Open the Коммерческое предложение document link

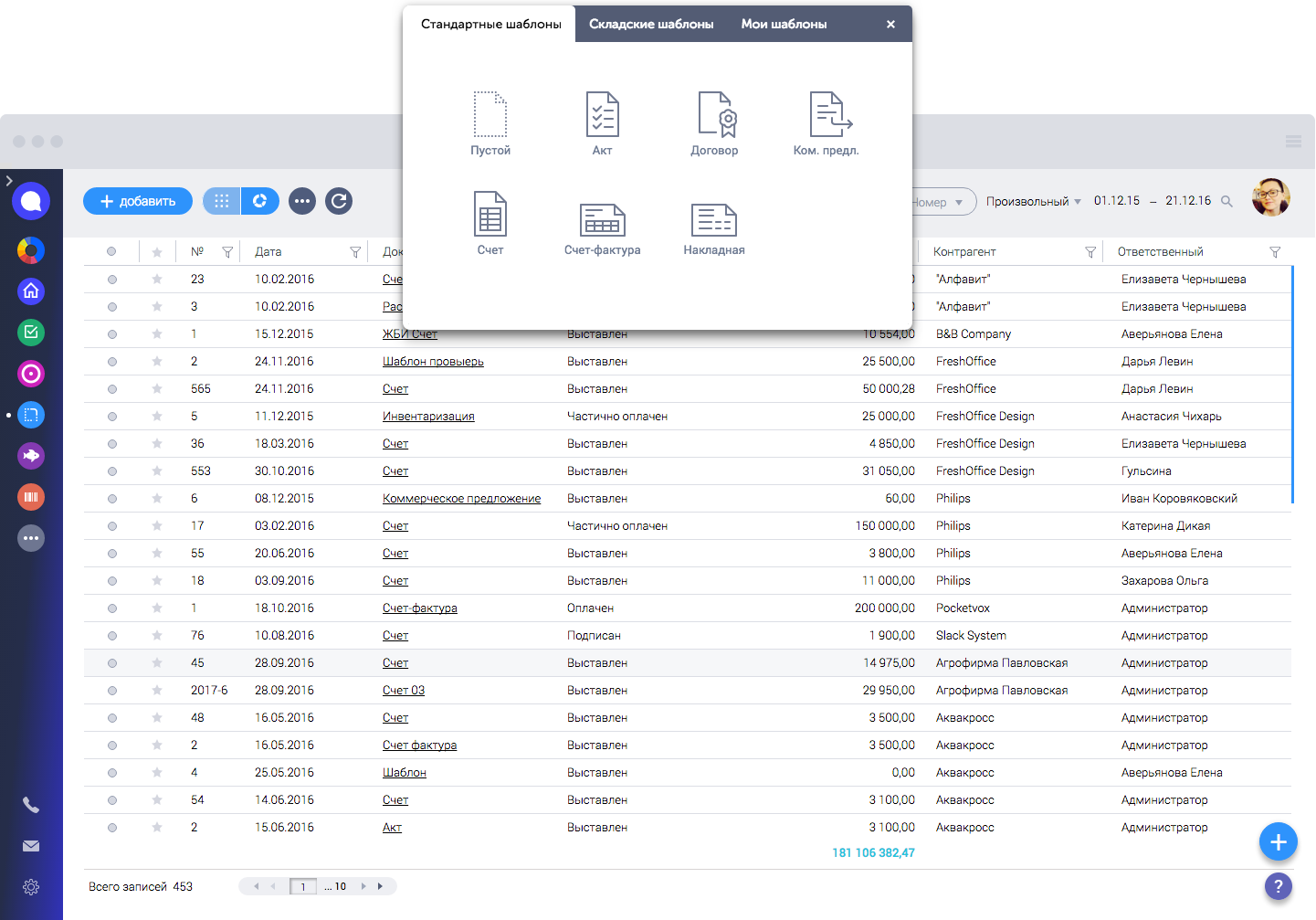pos(461,499)
